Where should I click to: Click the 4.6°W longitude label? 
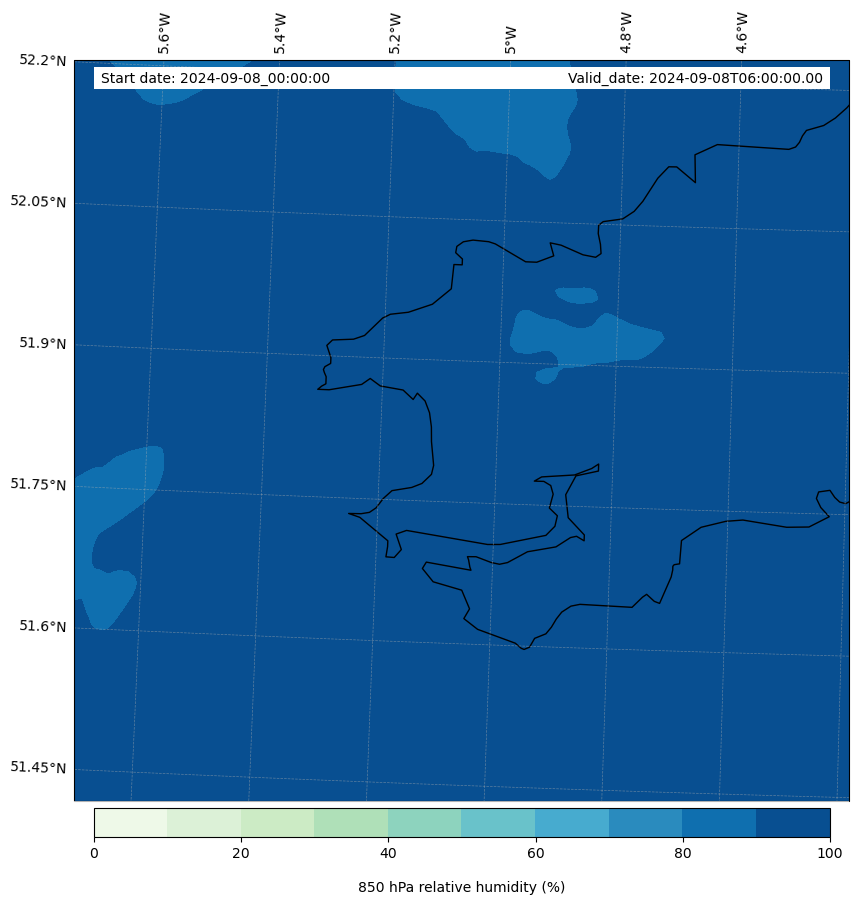[742, 33]
